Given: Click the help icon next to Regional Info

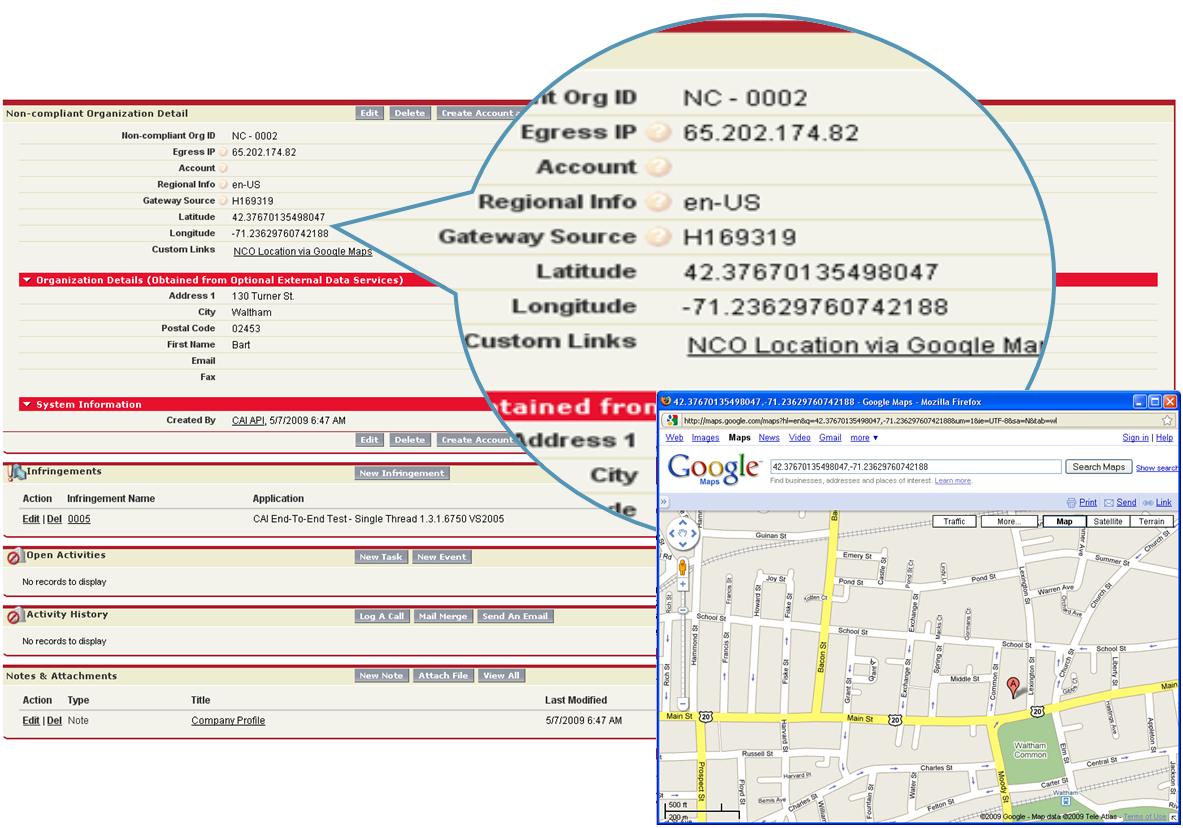Looking at the screenshot, I should [x=223, y=184].
